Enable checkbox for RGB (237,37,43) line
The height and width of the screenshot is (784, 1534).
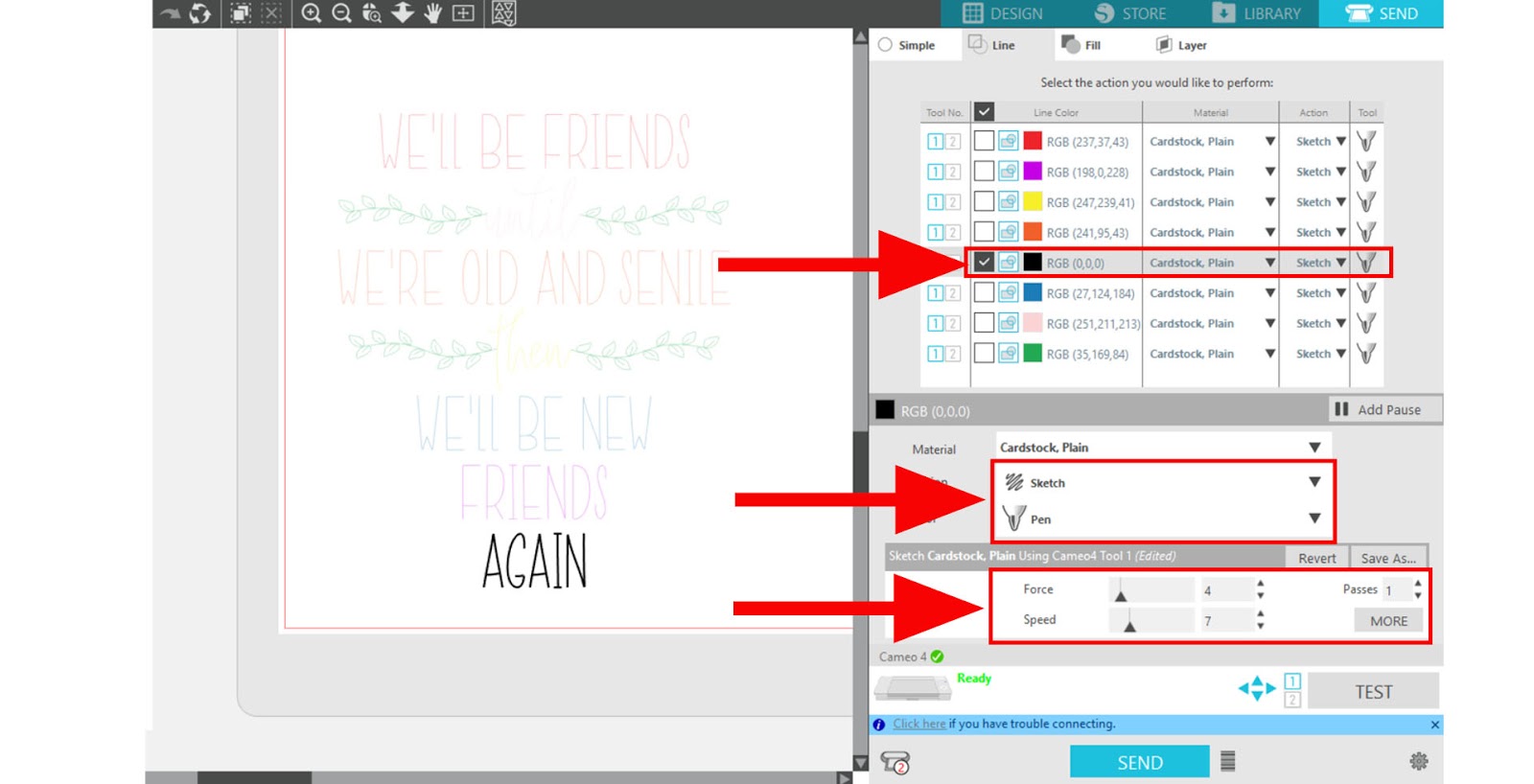(984, 141)
